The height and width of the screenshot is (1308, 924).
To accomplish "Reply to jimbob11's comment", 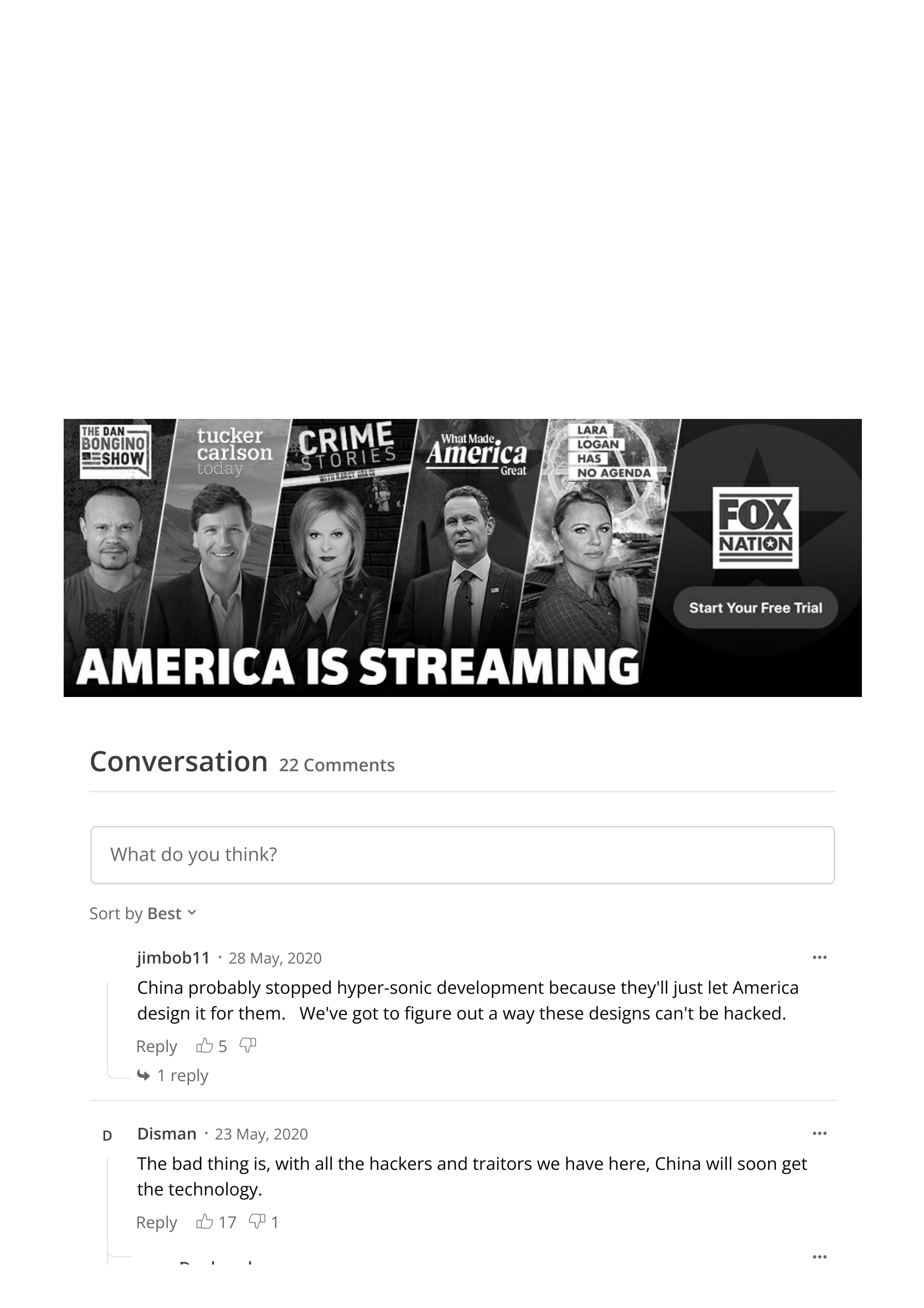I will tap(157, 1047).
